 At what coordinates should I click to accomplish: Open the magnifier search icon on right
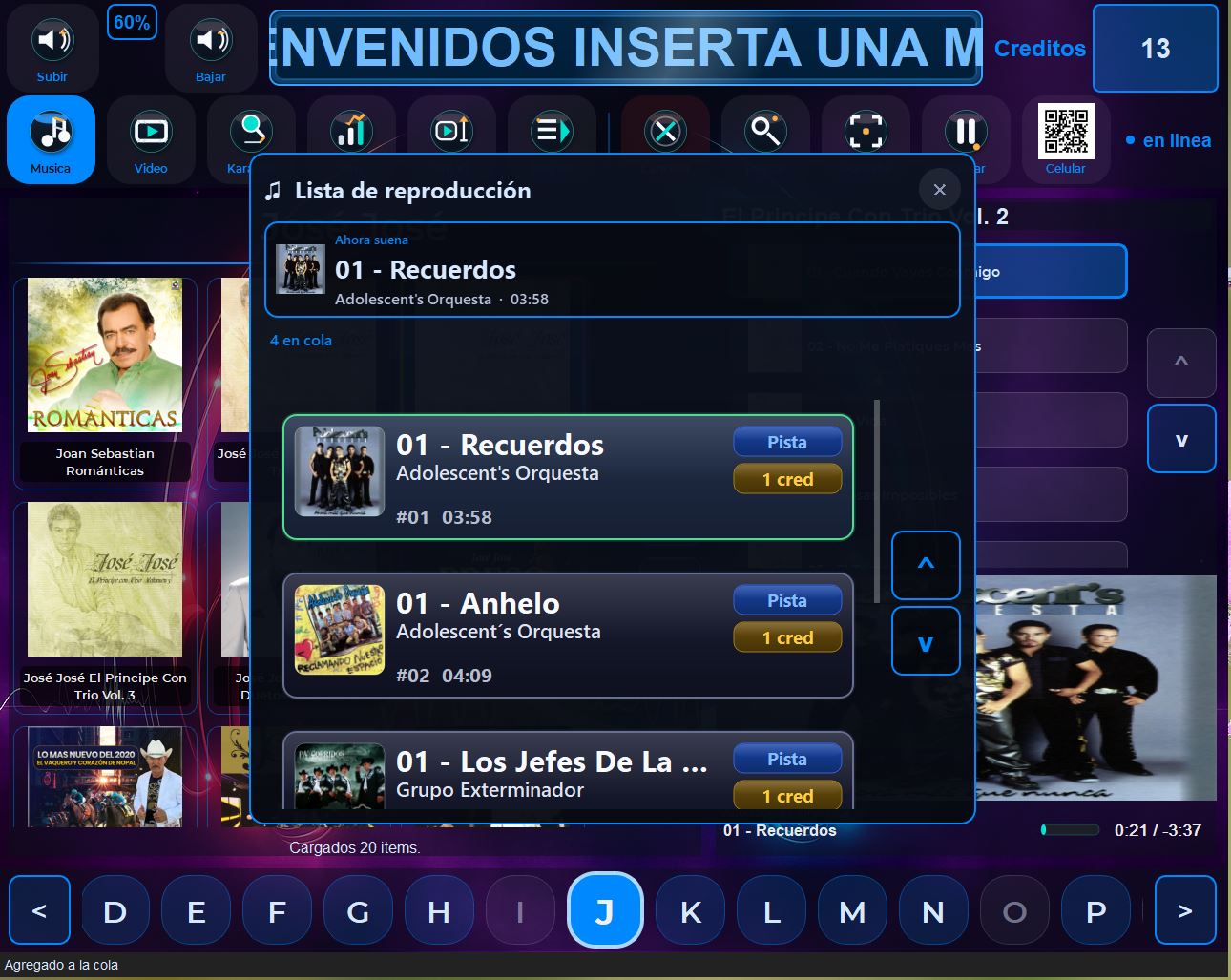click(765, 132)
